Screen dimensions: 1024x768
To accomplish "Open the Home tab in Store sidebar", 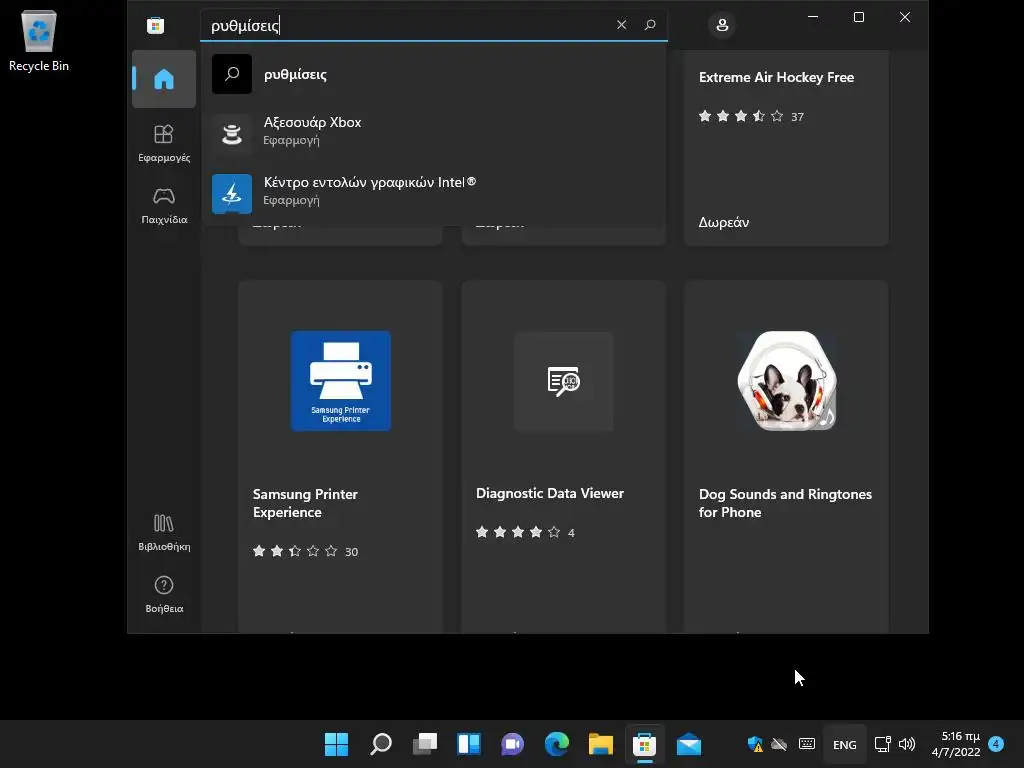I will [x=163, y=79].
